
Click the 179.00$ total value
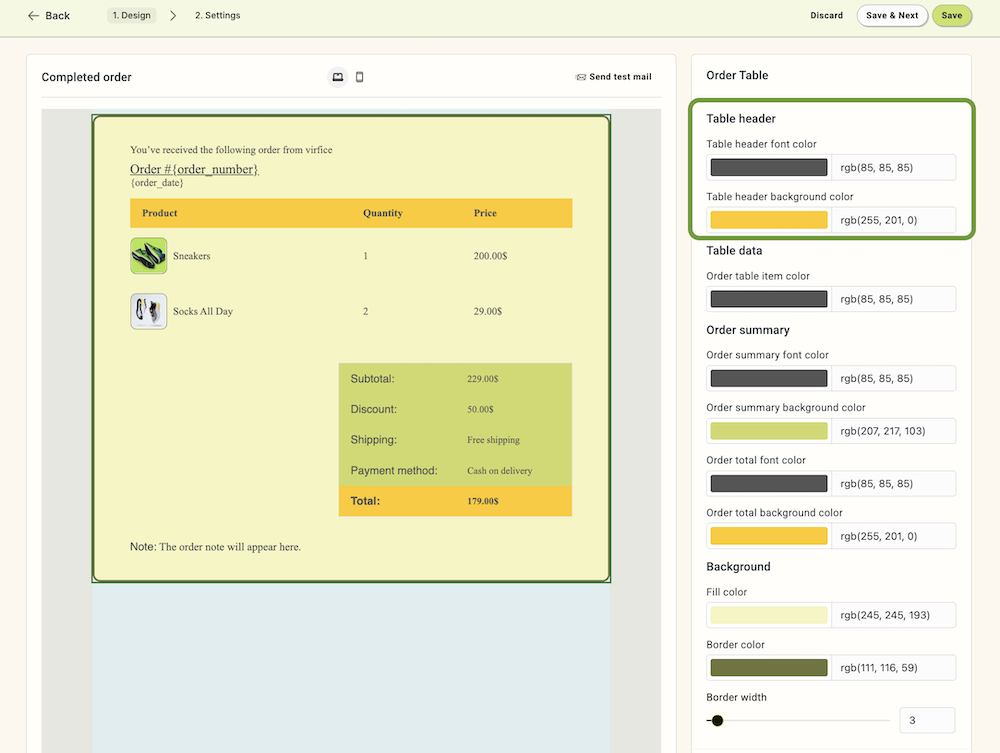483,501
